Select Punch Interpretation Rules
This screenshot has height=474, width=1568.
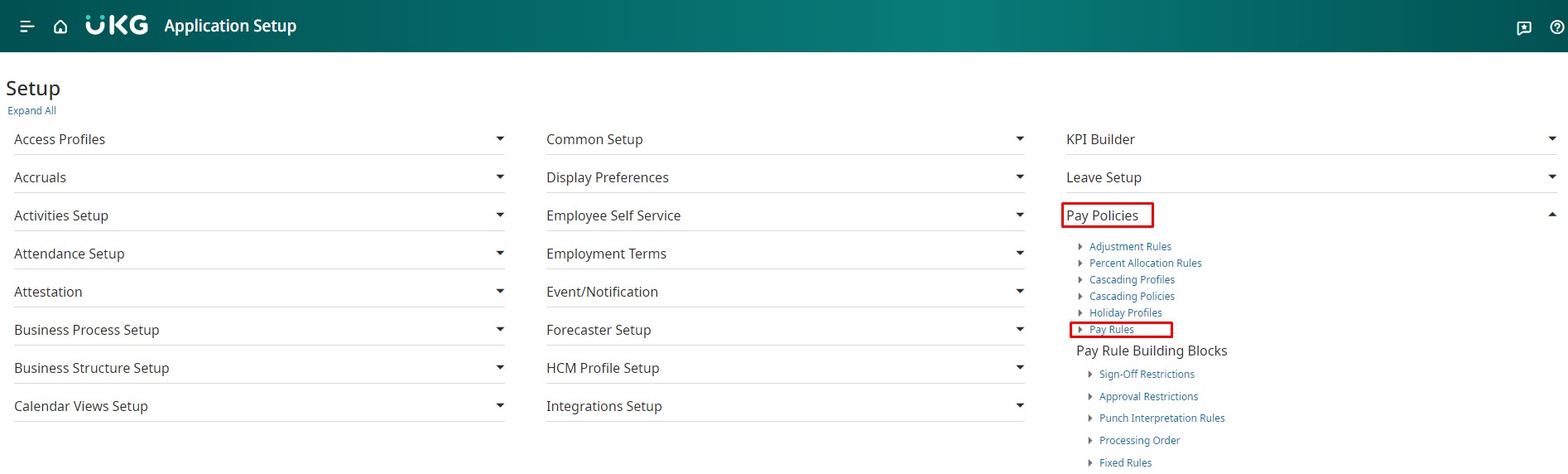1162,418
